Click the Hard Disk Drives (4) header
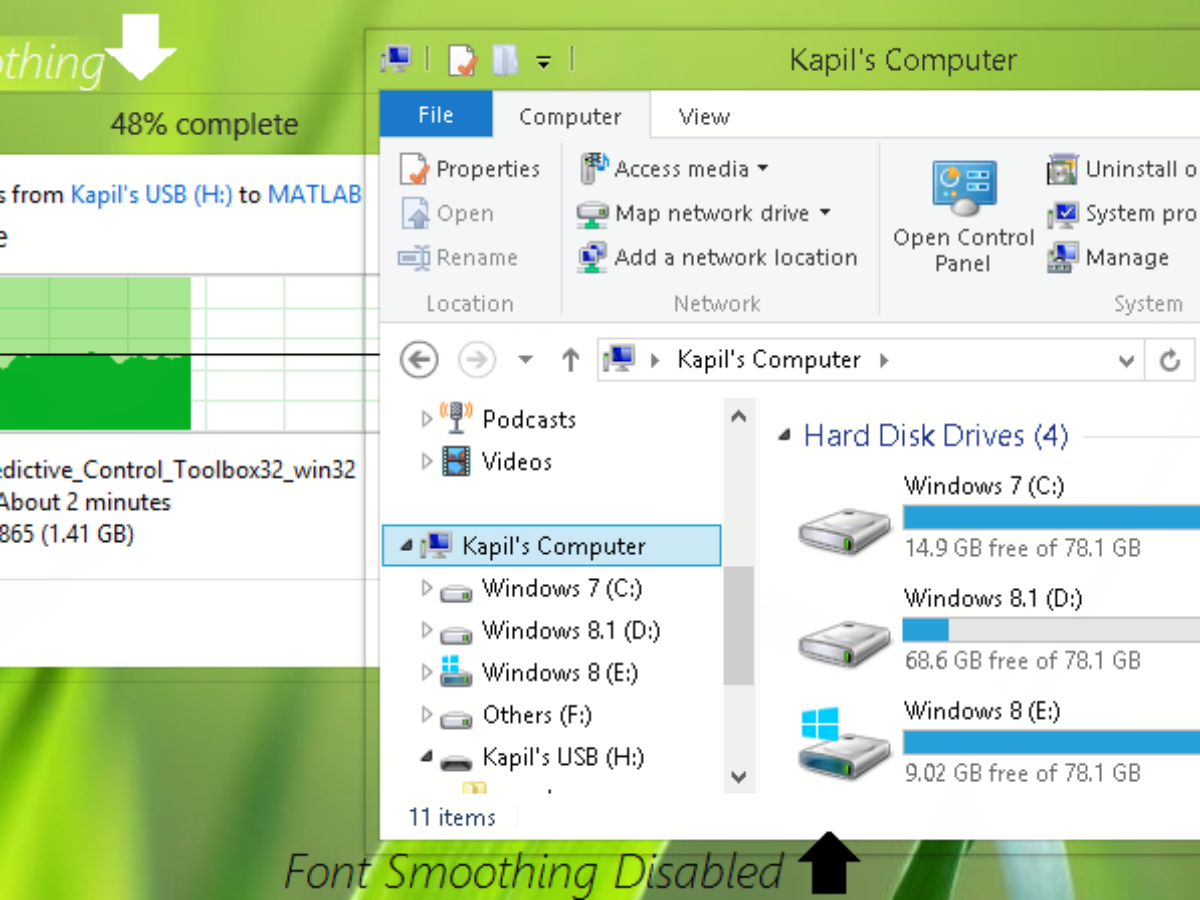 936,436
